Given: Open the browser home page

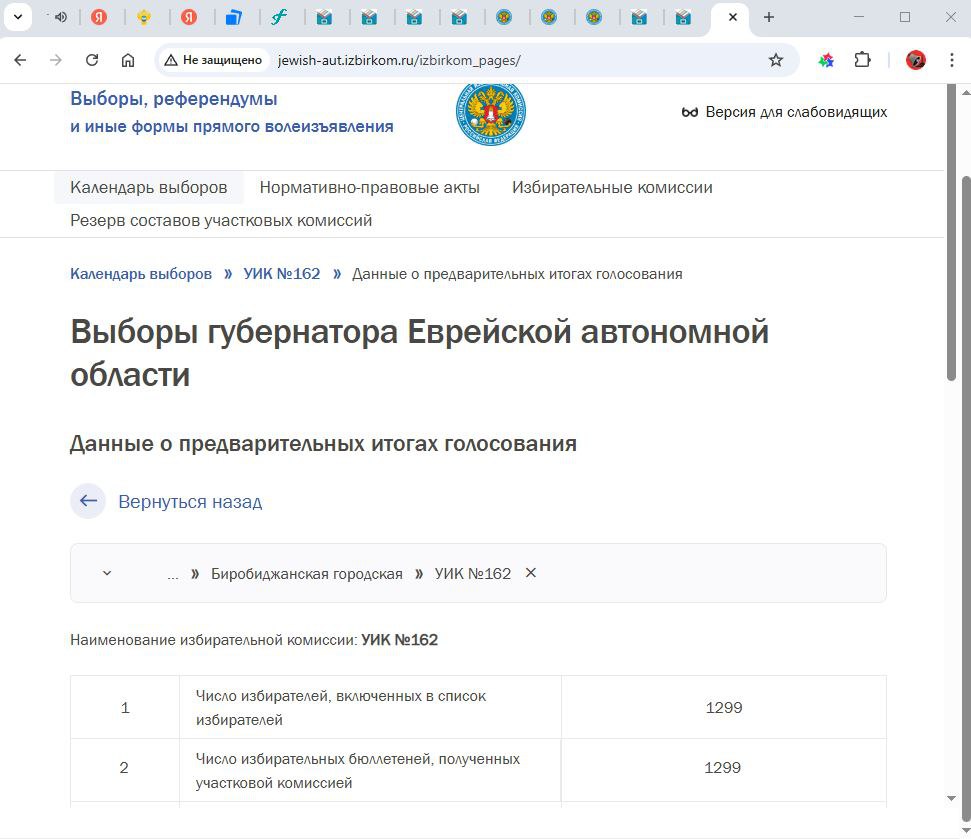Looking at the screenshot, I should (128, 60).
